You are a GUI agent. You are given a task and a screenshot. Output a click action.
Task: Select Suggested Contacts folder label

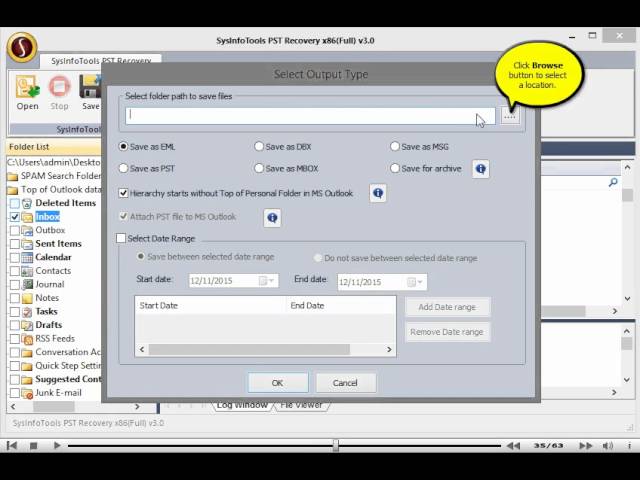[x=68, y=379]
